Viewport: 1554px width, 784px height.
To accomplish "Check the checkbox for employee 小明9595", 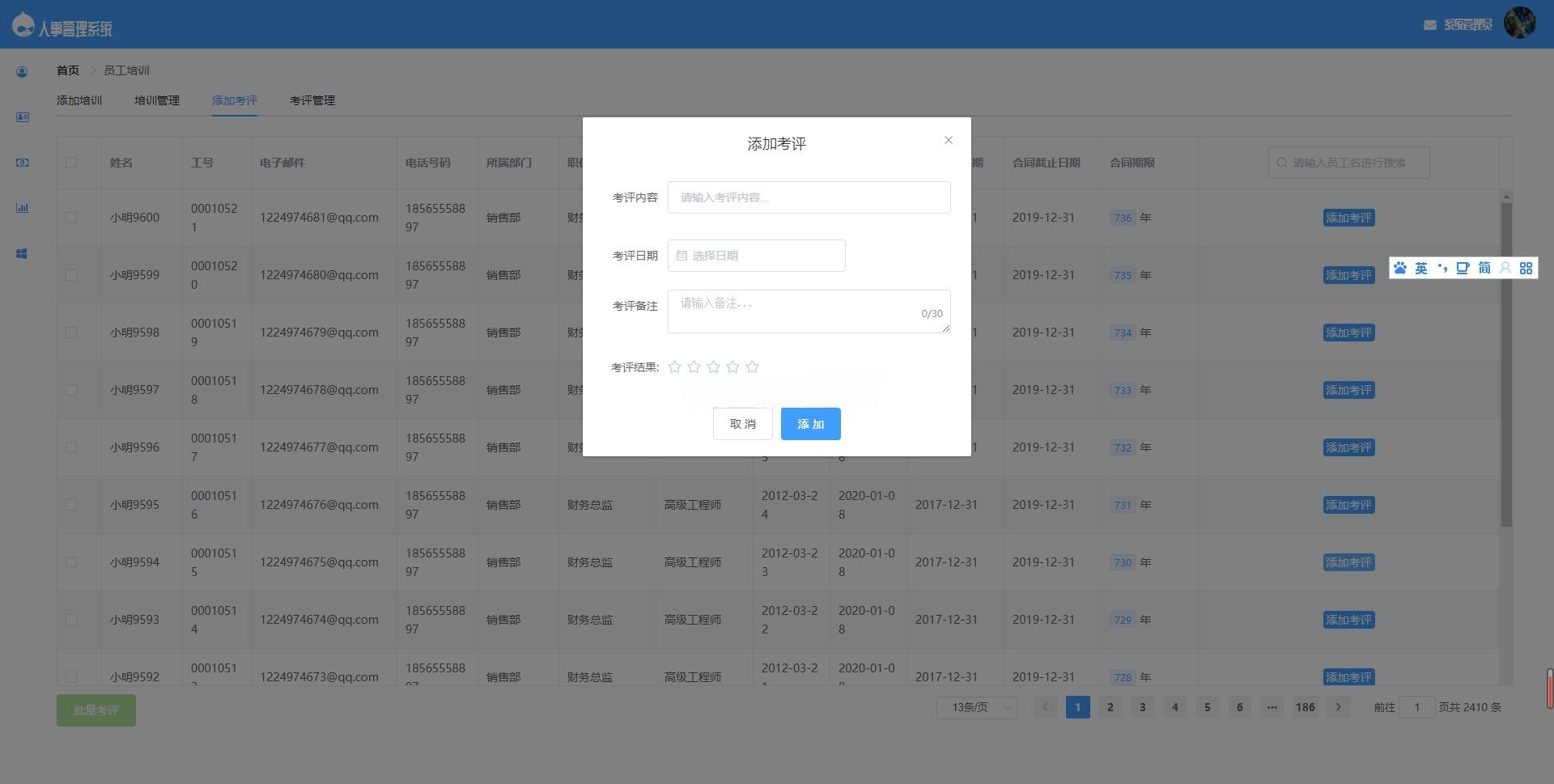I will [x=71, y=504].
